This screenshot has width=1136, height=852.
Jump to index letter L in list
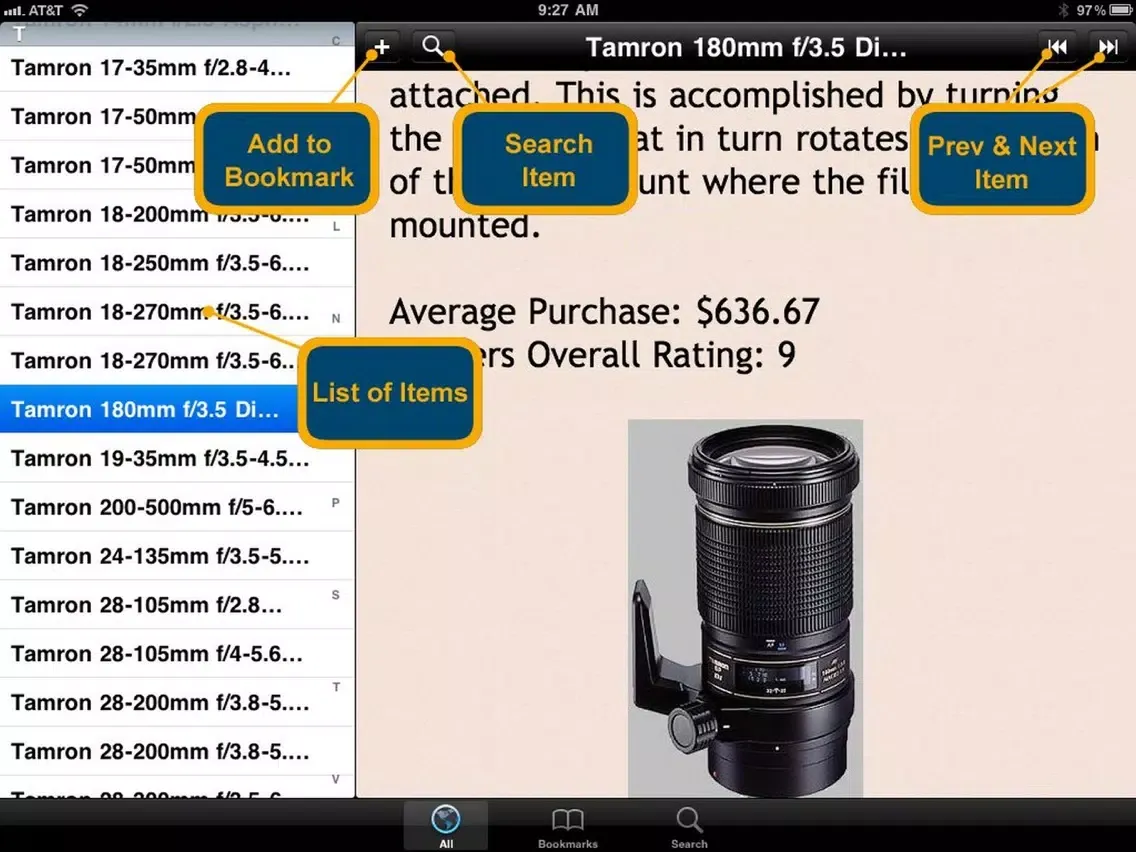pos(335,227)
